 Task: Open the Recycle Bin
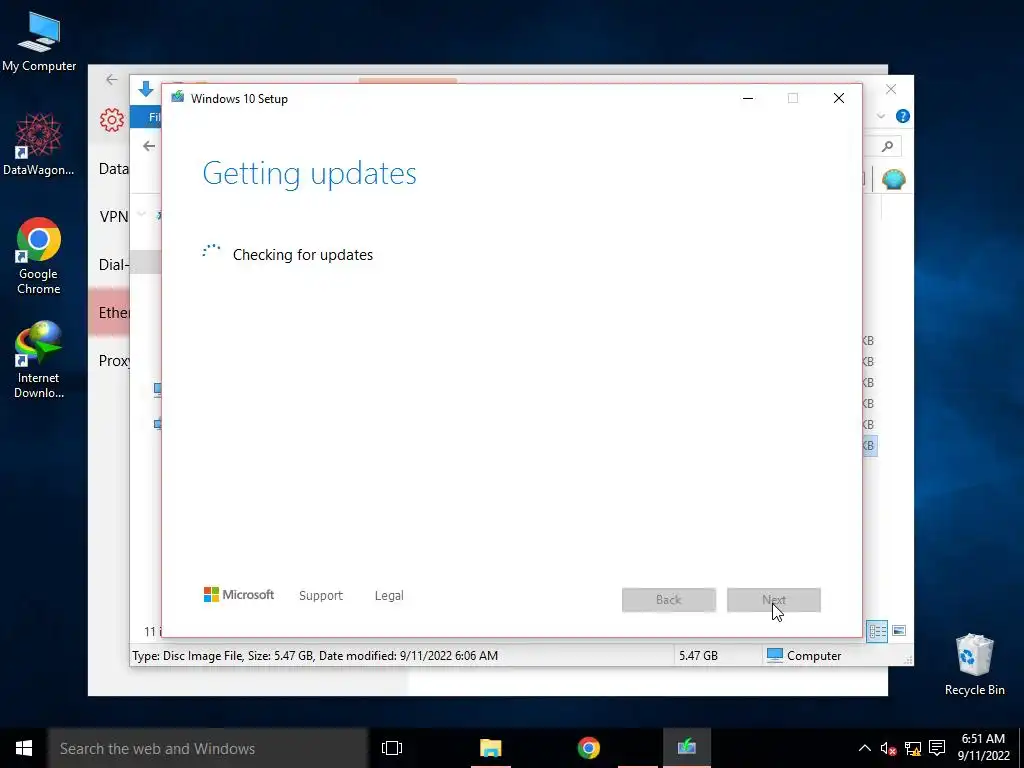coord(974,664)
